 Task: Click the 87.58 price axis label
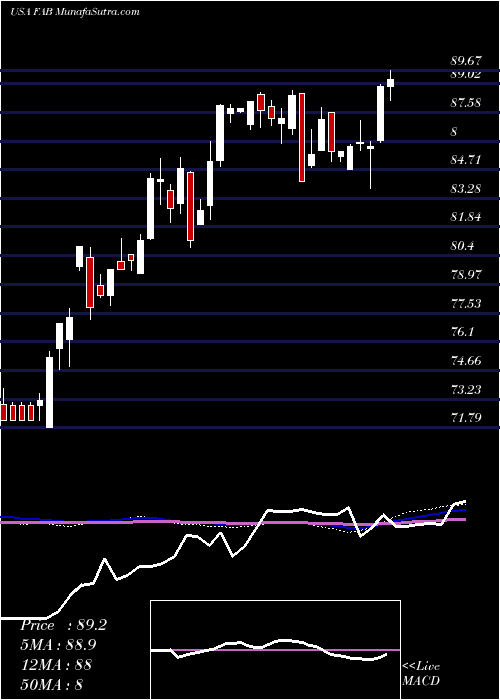click(466, 103)
